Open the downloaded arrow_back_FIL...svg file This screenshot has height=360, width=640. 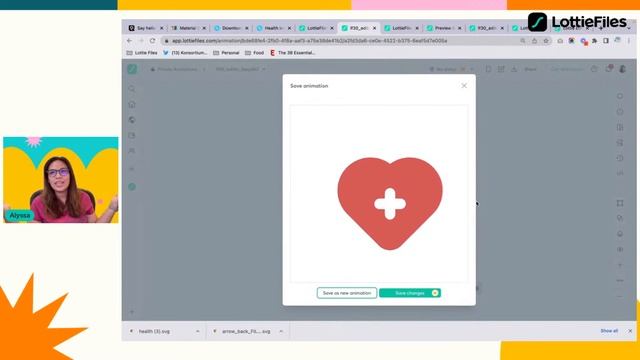246,331
